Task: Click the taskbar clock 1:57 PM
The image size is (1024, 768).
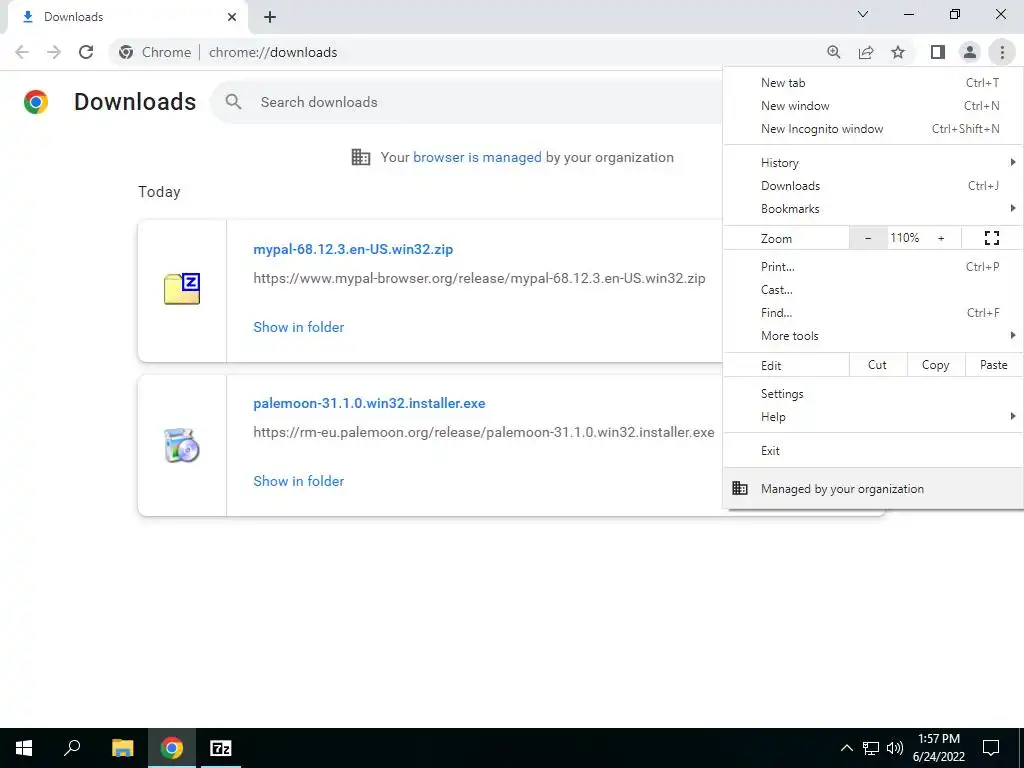Action: tap(939, 748)
